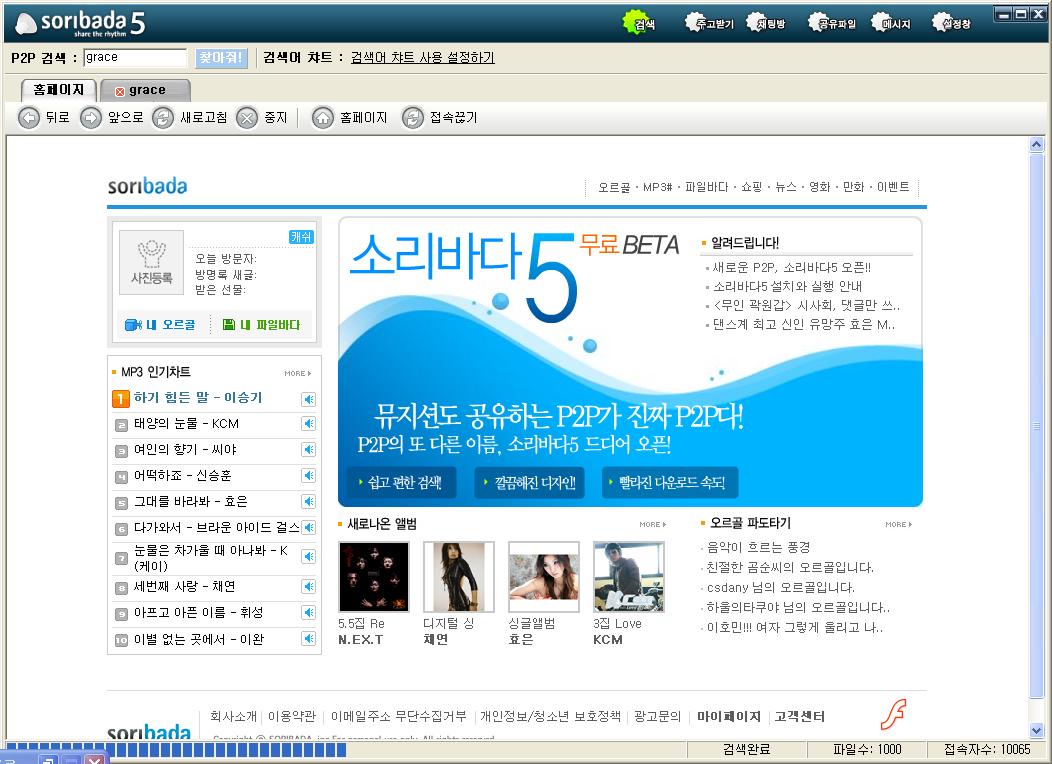1052x764 pixels.
Task: Open the 설정창 settings window
Action: pos(952,24)
